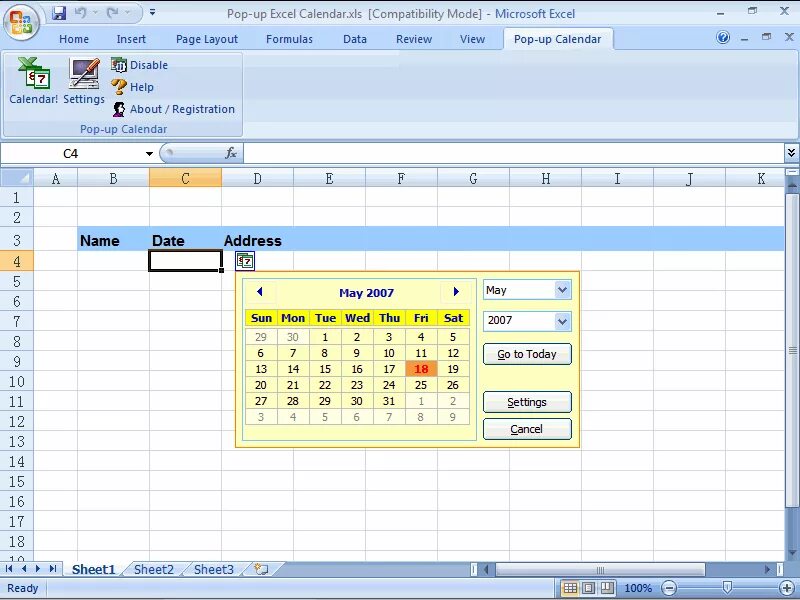
Task: Switch to Page Layout view icon
Action: point(588,588)
